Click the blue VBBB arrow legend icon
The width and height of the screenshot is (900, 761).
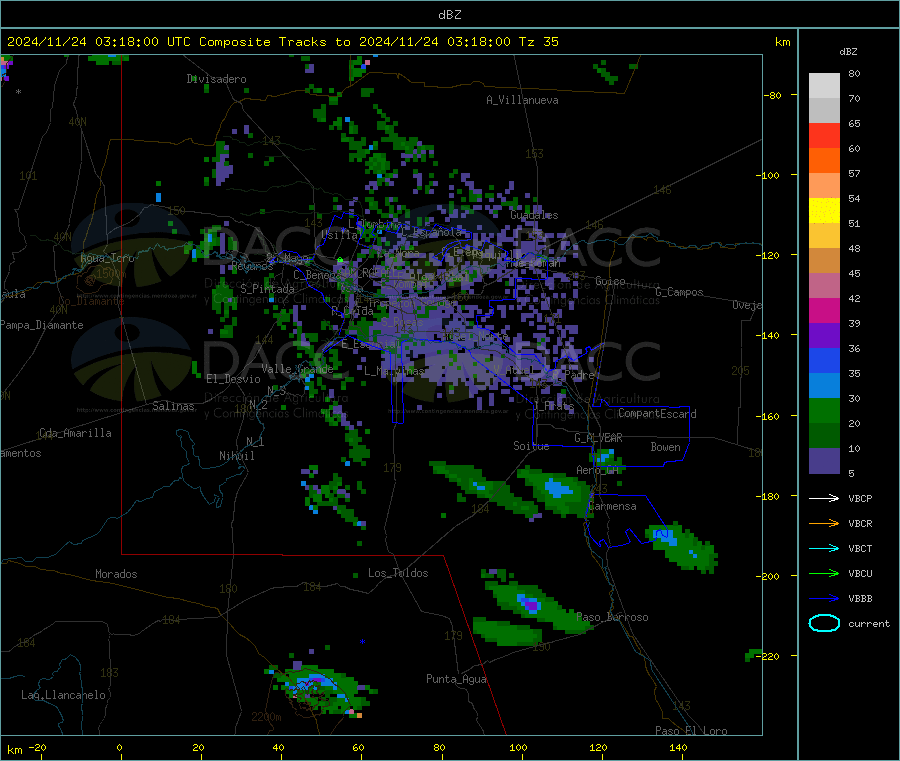tap(824, 599)
